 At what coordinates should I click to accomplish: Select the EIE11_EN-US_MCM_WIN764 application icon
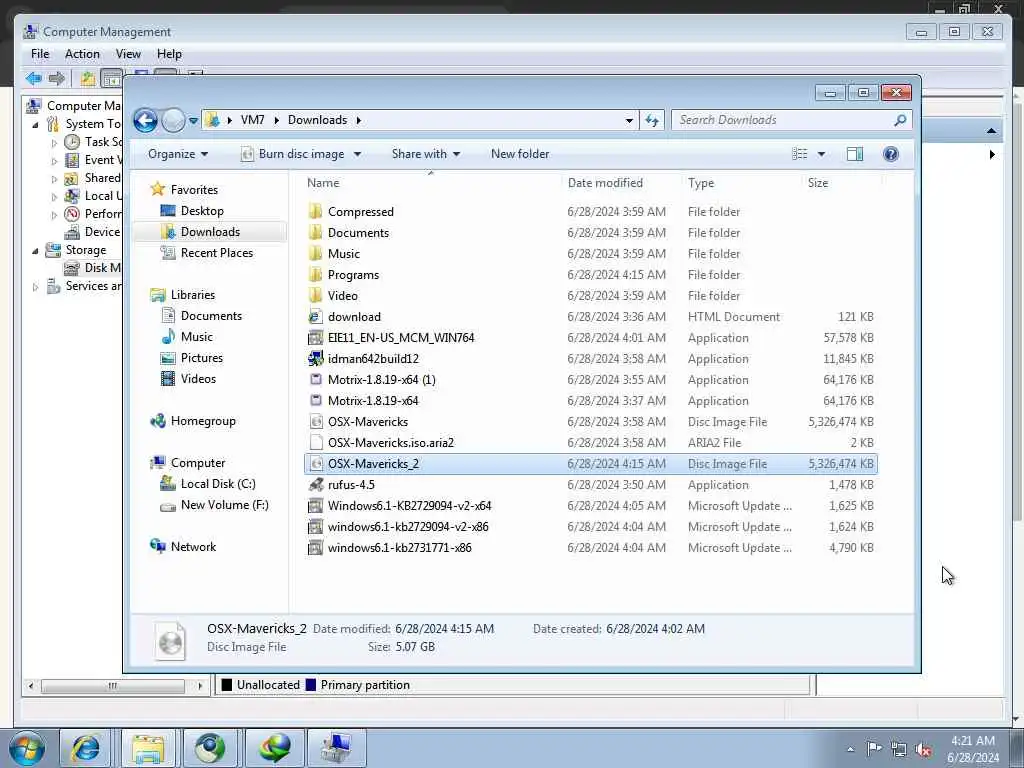315,338
